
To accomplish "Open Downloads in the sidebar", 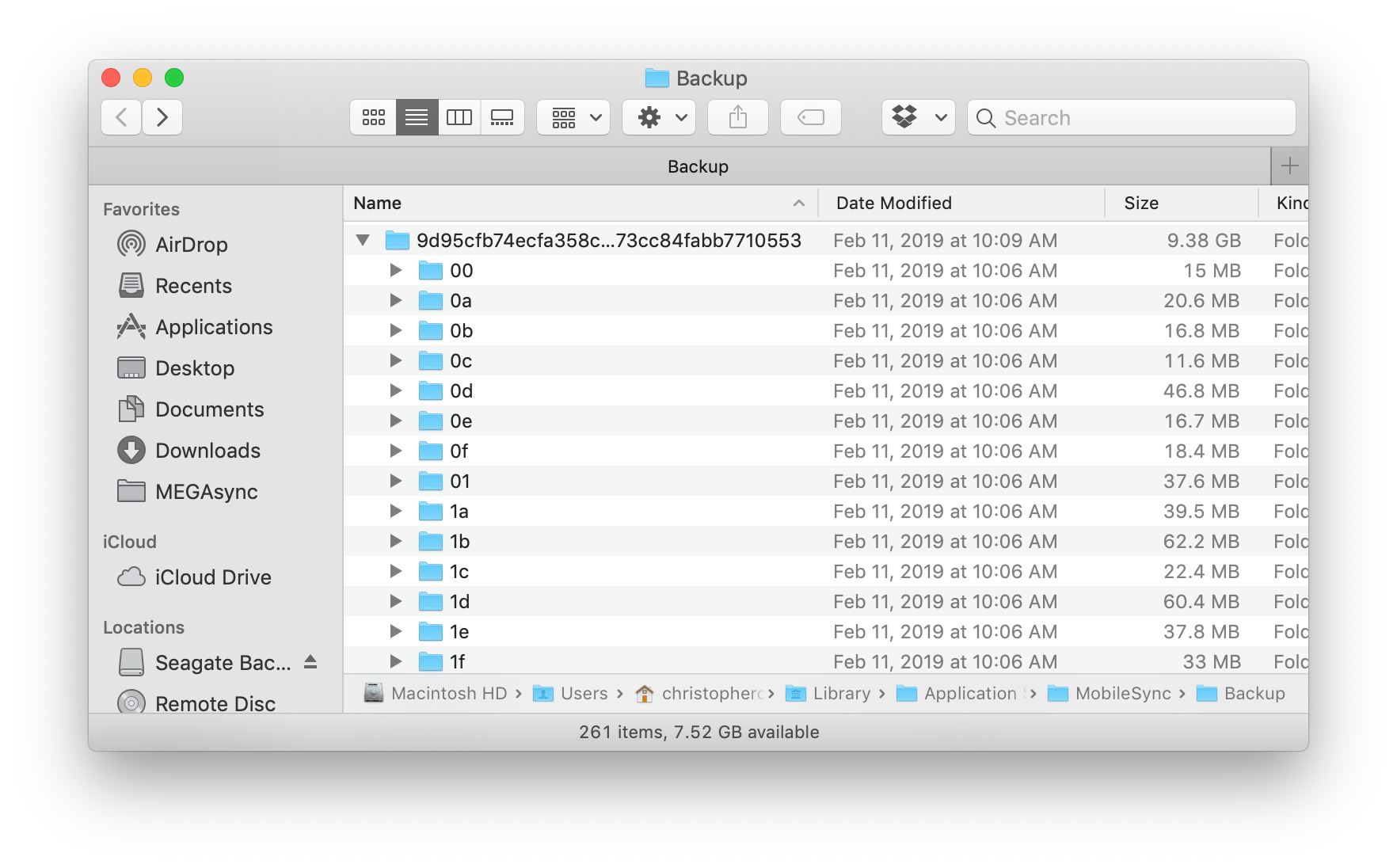I will coord(188,450).
